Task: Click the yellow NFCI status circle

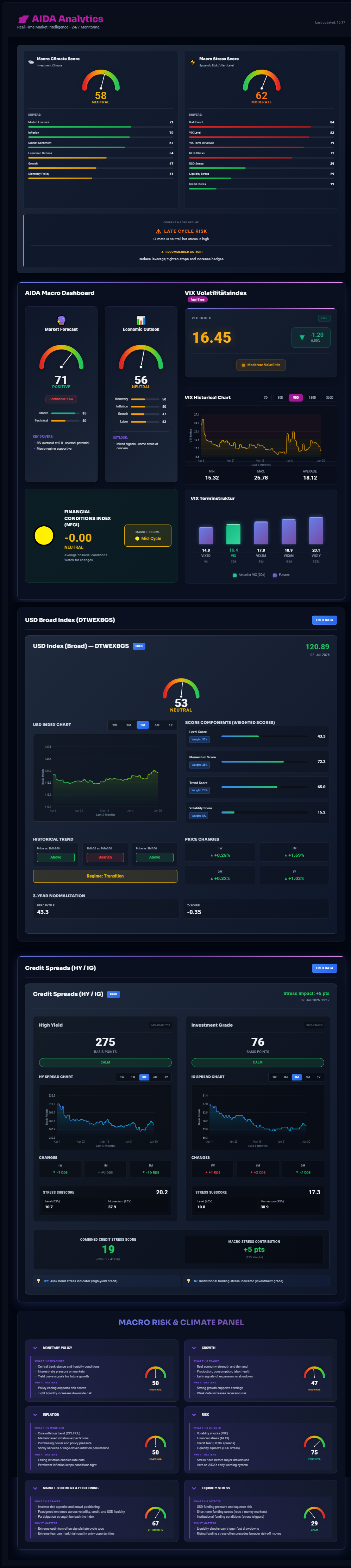Action: click(x=44, y=535)
